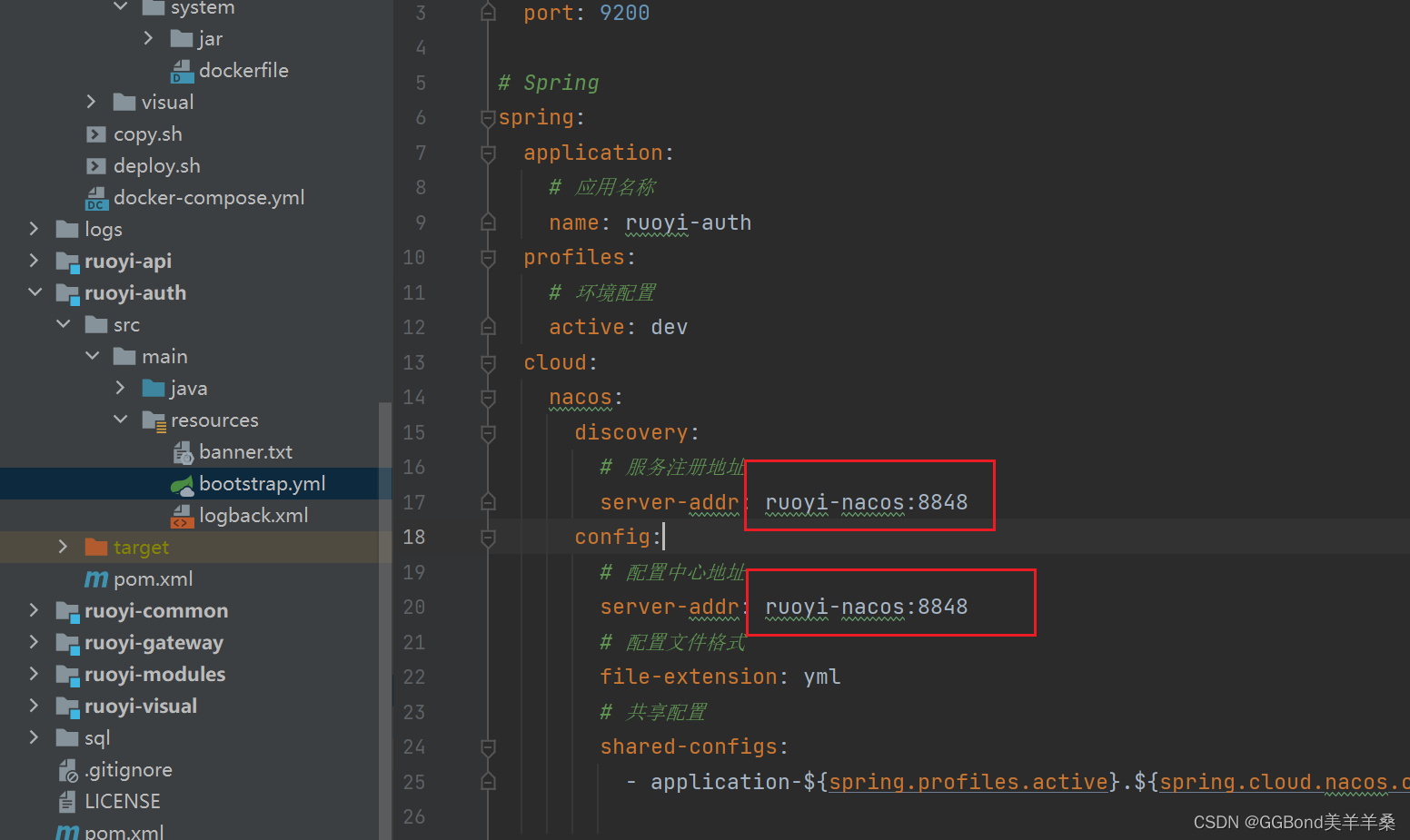Click line number 18 in the editor gutter
This screenshot has width=1410, height=840.
[x=413, y=537]
